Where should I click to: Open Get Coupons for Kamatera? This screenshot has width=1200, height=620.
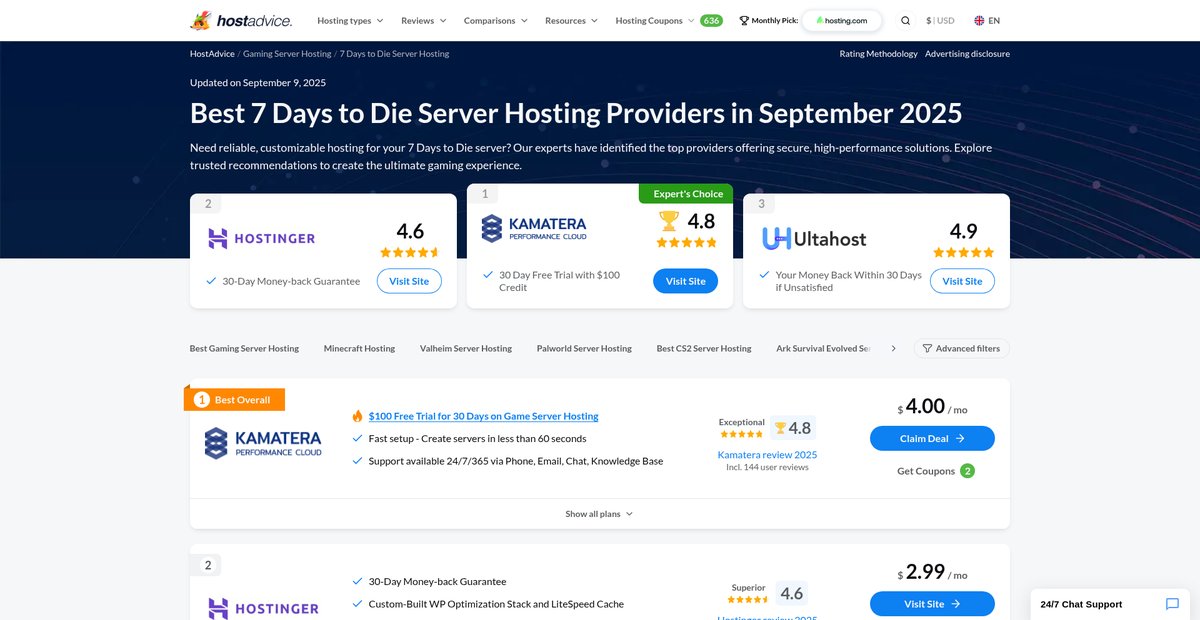[936, 471]
